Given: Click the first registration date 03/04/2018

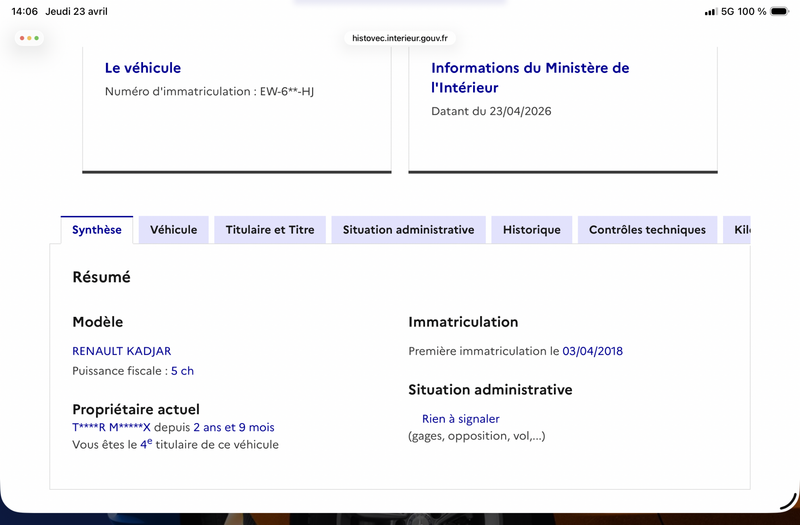Looking at the screenshot, I should coord(592,351).
